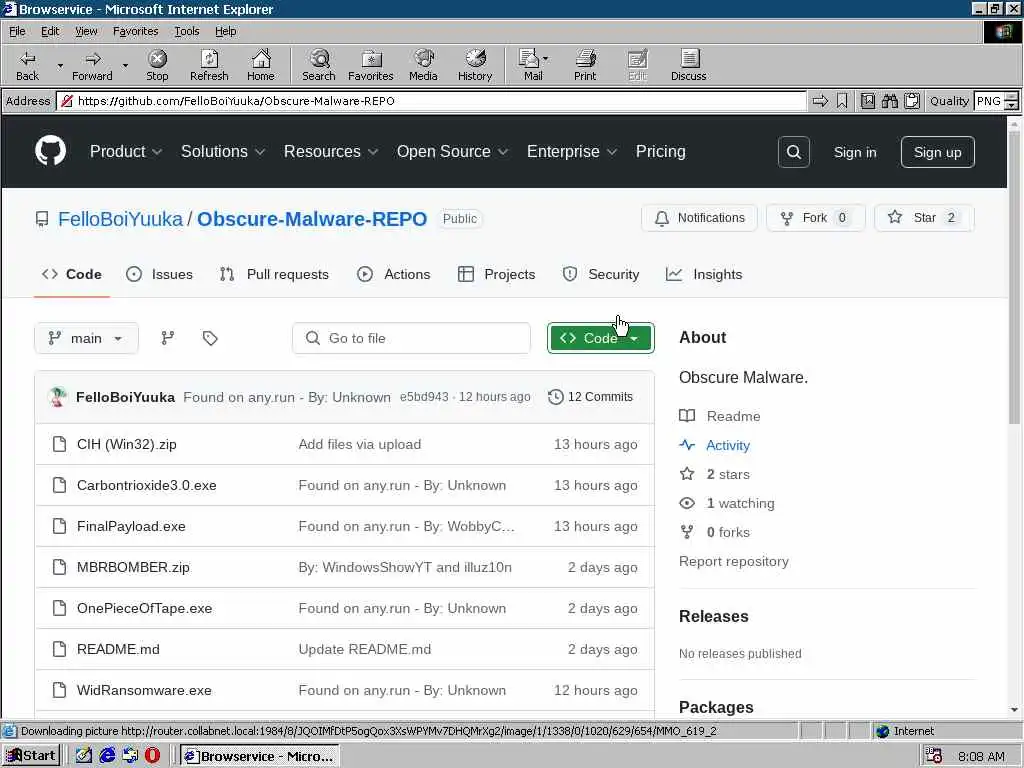Click the Discuss toolbar button
The width and height of the screenshot is (1024, 768).
click(x=688, y=65)
